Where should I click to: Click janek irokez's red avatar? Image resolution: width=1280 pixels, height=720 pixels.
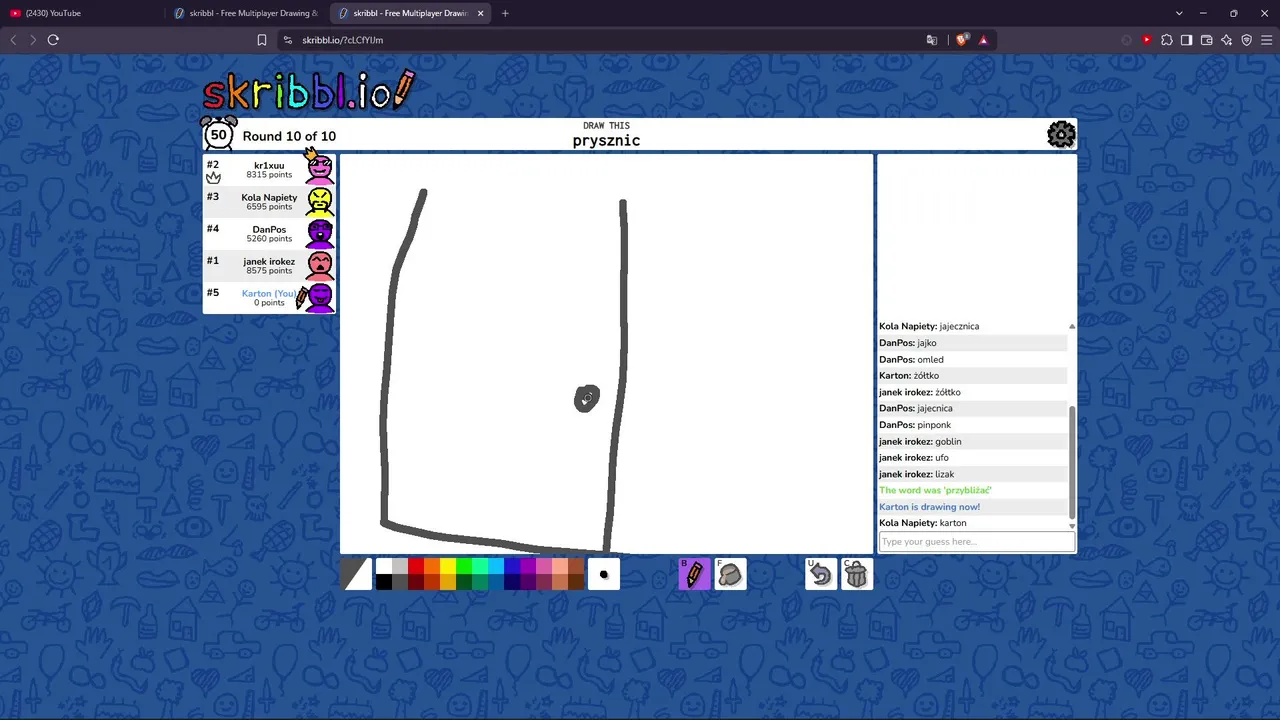[x=320, y=265]
